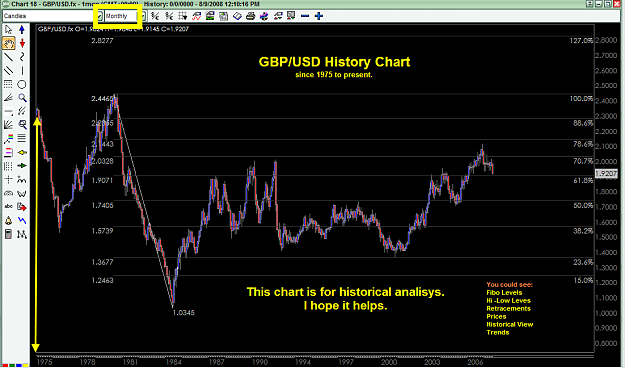
Task: Click the 50.0% Fibonacci level label
Action: (583, 205)
